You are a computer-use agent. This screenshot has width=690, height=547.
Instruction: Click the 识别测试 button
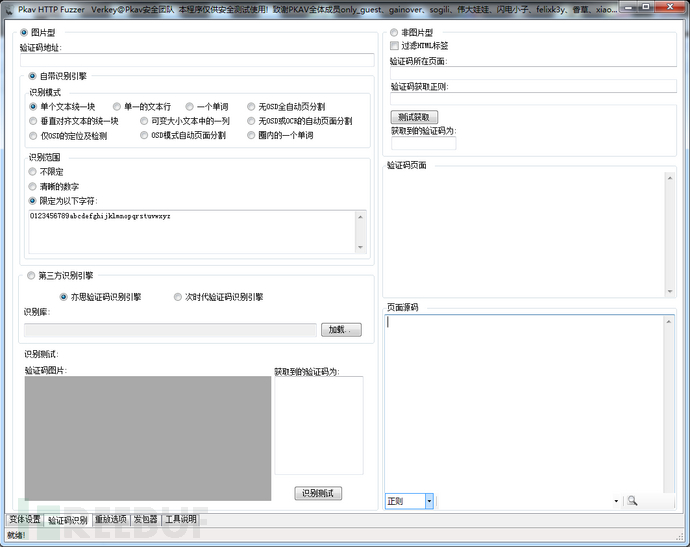[318, 493]
